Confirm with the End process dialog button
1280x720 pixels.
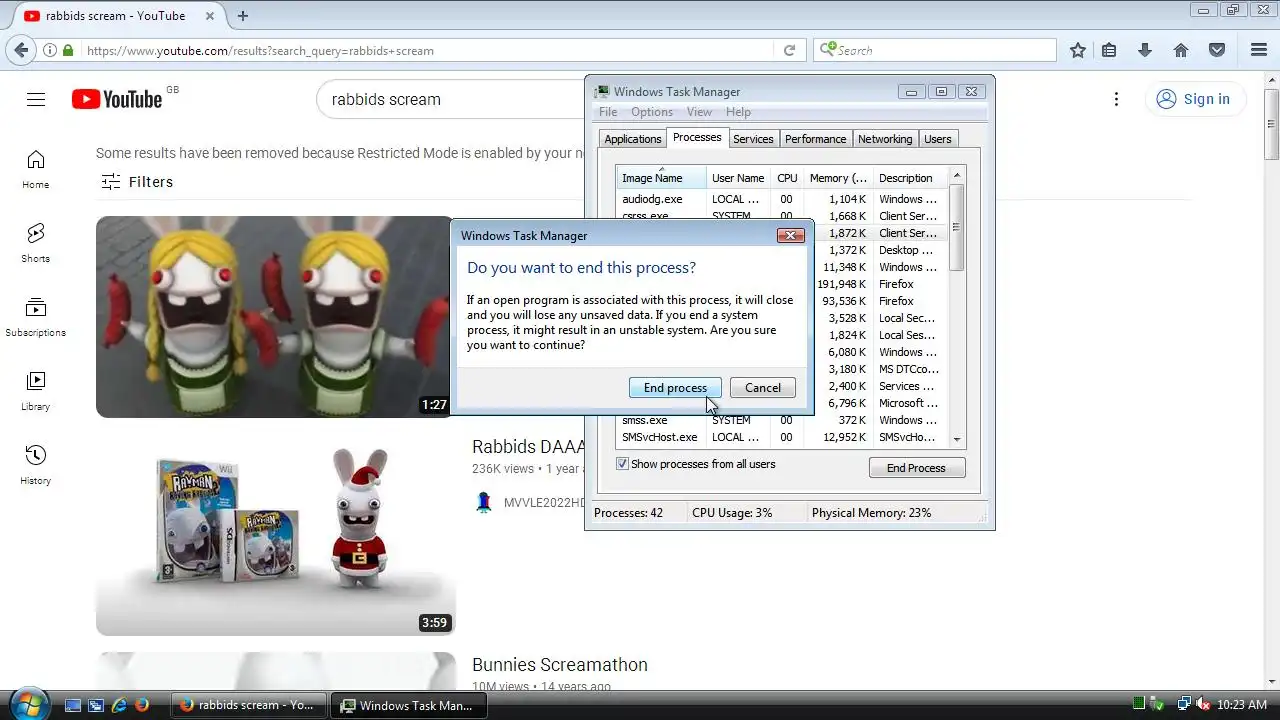click(x=675, y=388)
